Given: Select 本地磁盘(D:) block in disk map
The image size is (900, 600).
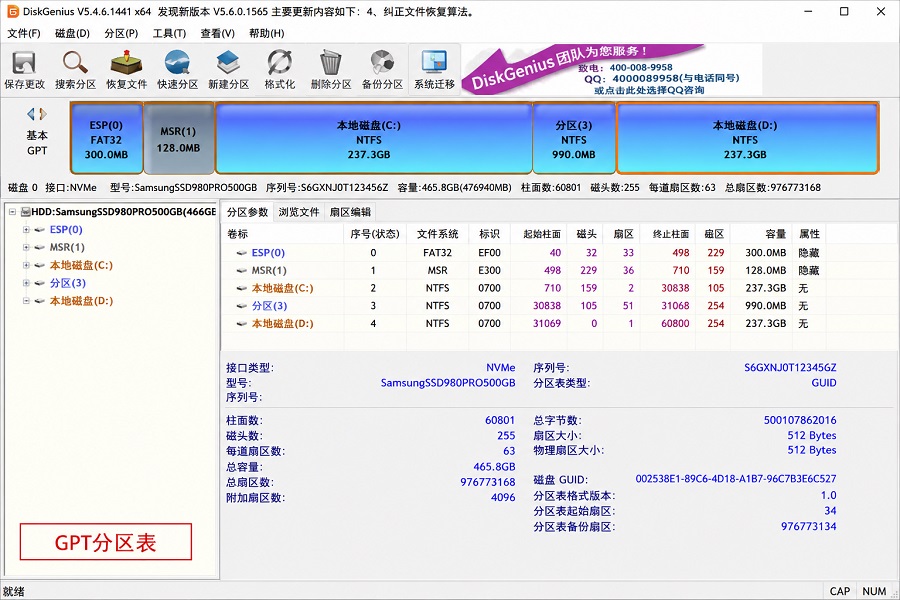Looking at the screenshot, I should coord(747,138).
